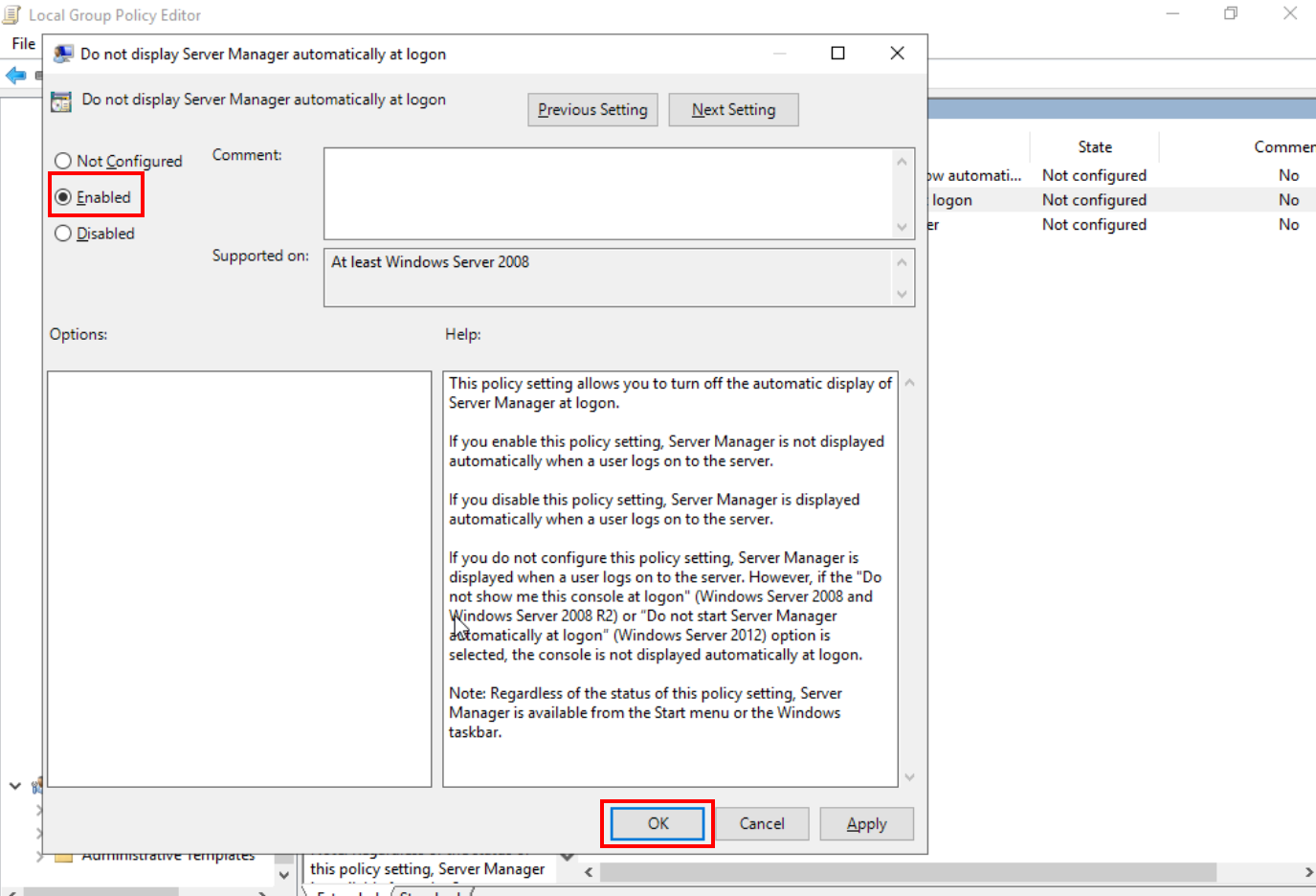Go to the Next Setting
This screenshot has width=1316, height=896.
733,110
